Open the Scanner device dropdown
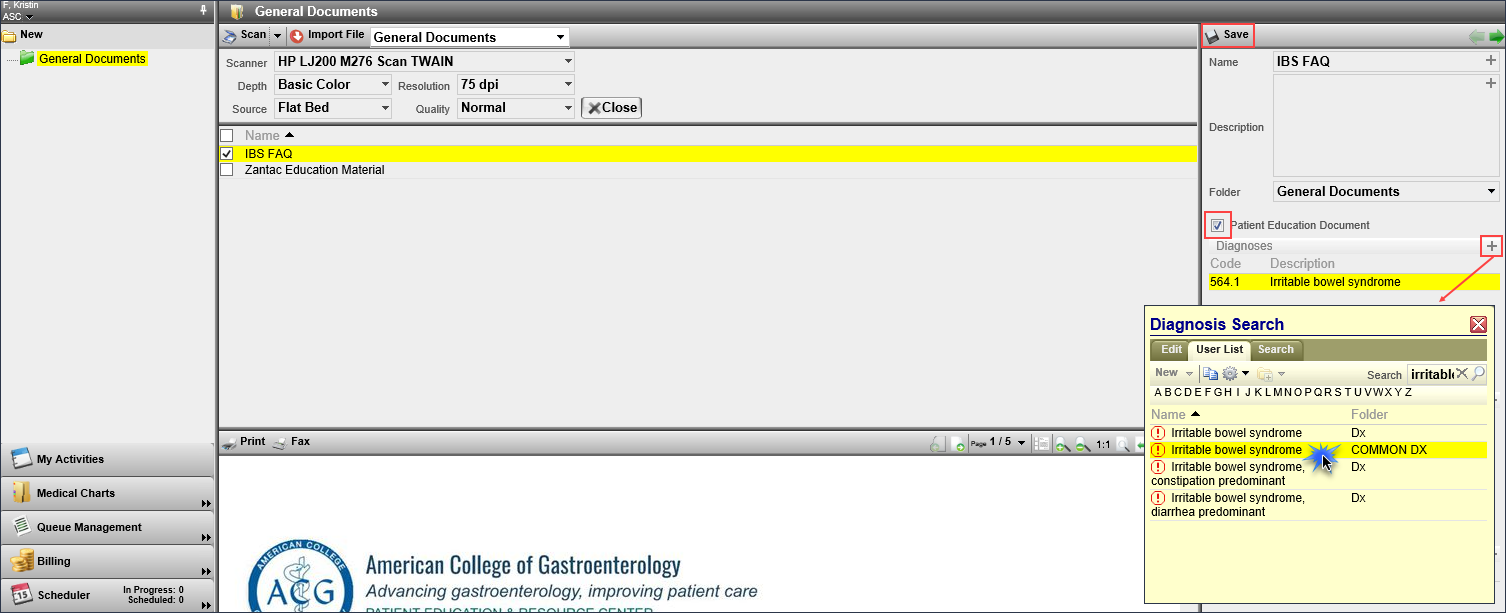 [424, 62]
